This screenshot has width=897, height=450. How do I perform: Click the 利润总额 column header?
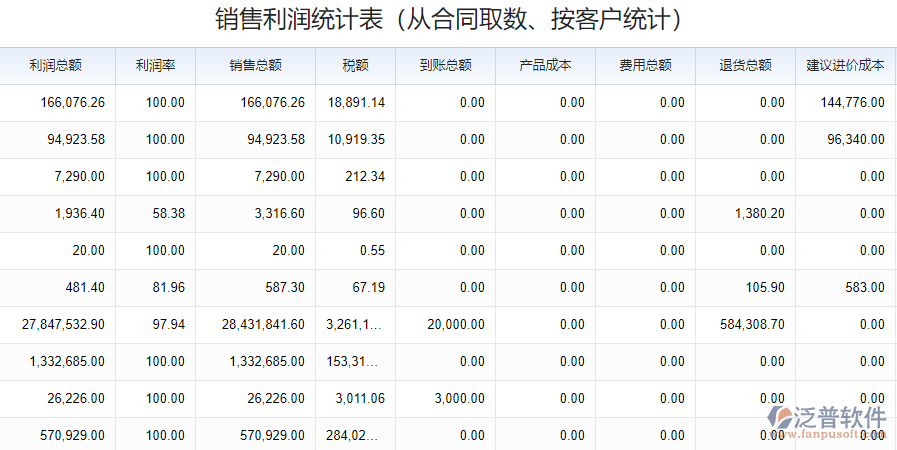[x=56, y=66]
